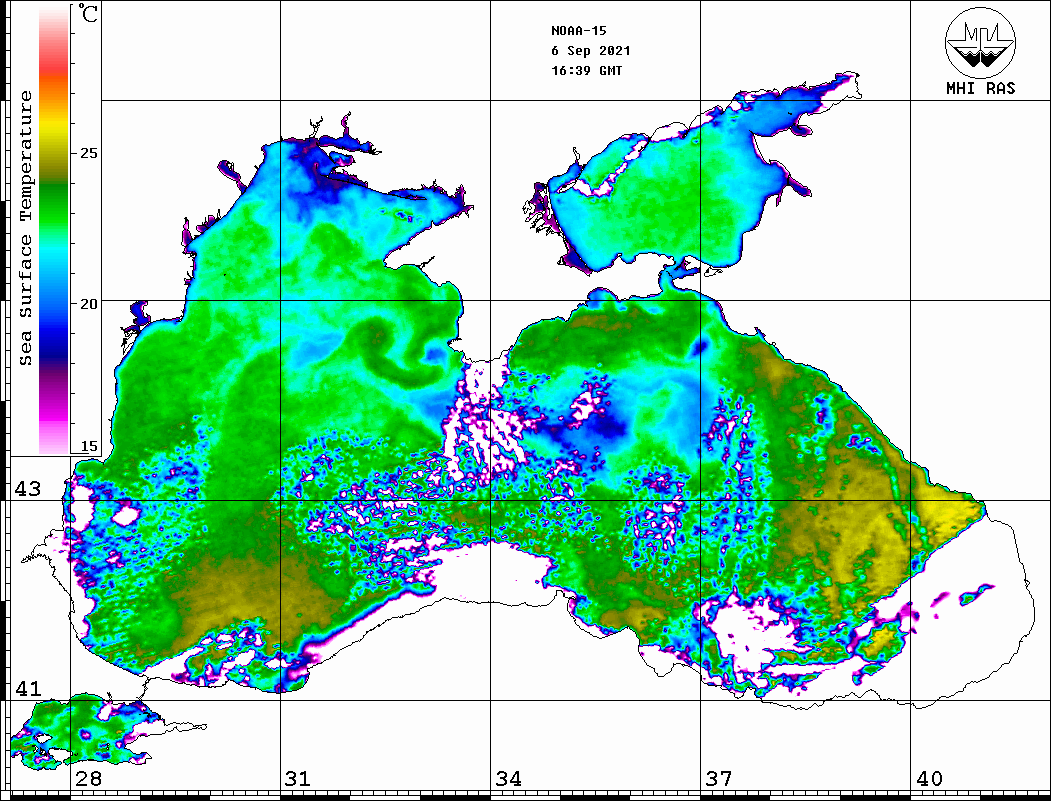Click the latitude label '43'

click(28, 489)
